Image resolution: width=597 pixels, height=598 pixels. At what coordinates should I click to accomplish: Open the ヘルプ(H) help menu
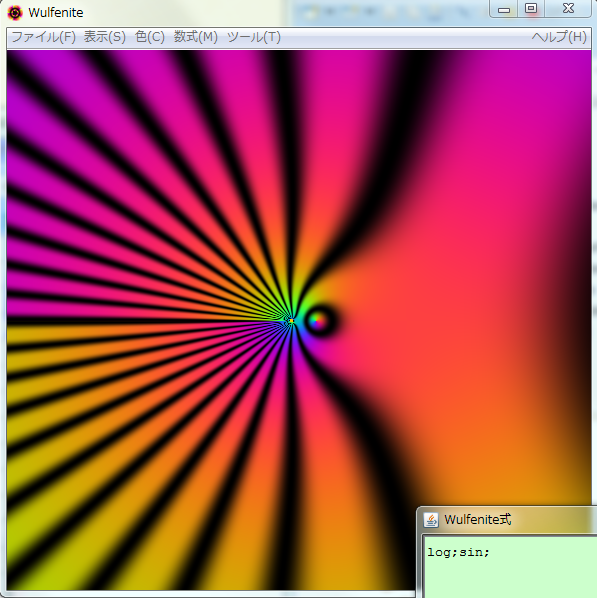(559, 37)
